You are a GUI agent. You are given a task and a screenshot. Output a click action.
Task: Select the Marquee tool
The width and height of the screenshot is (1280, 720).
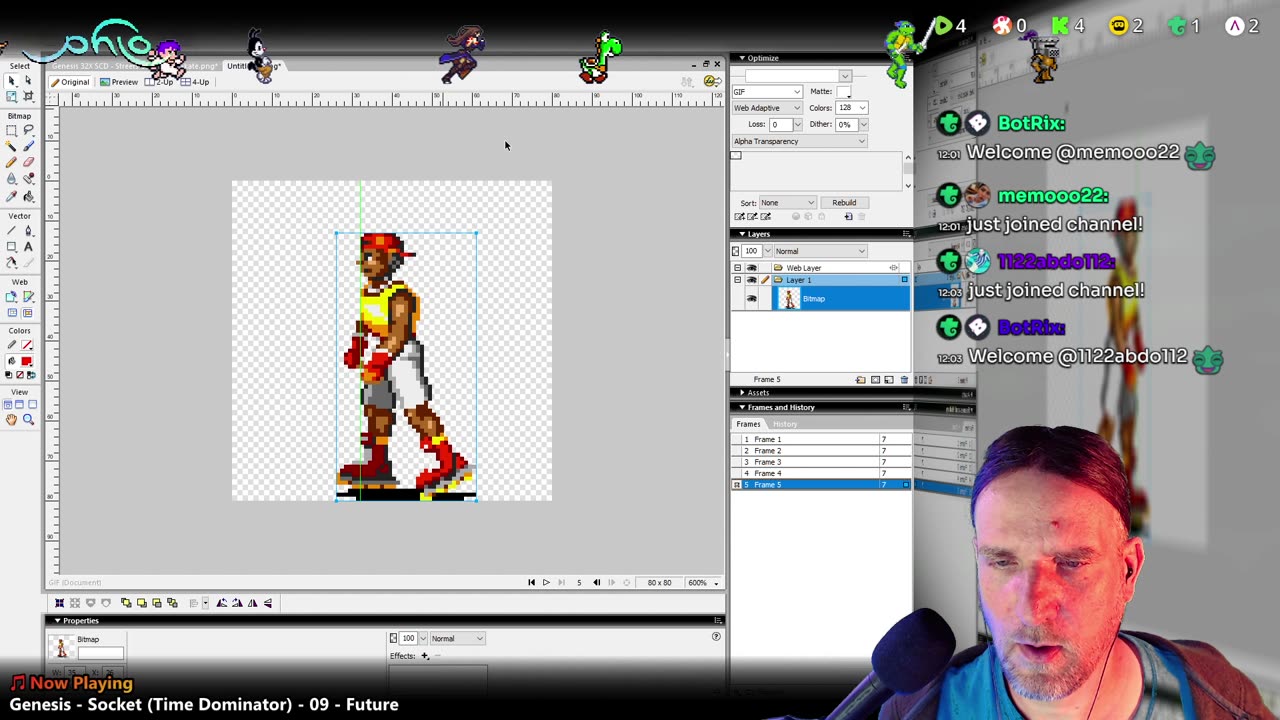11,130
